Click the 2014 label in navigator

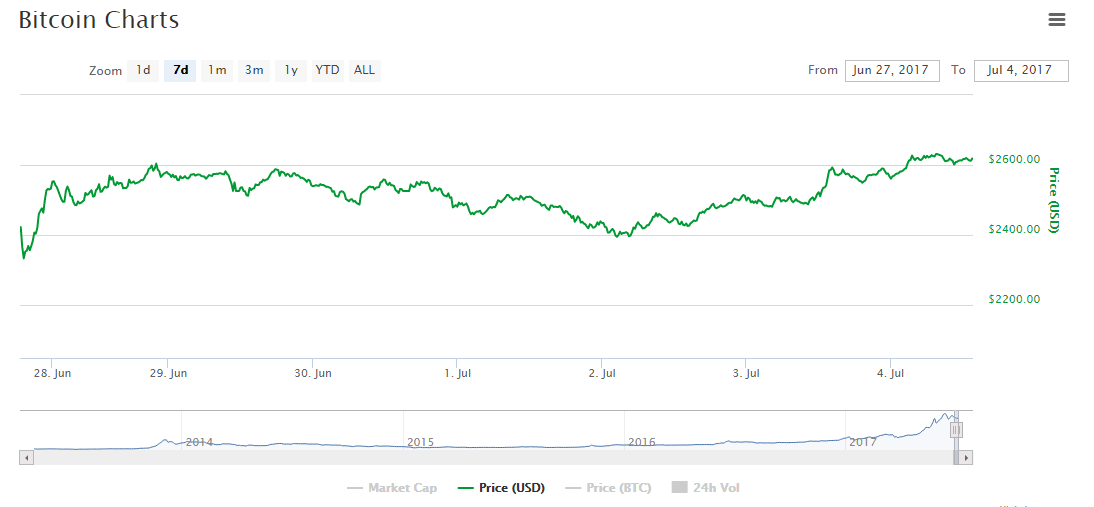199,442
